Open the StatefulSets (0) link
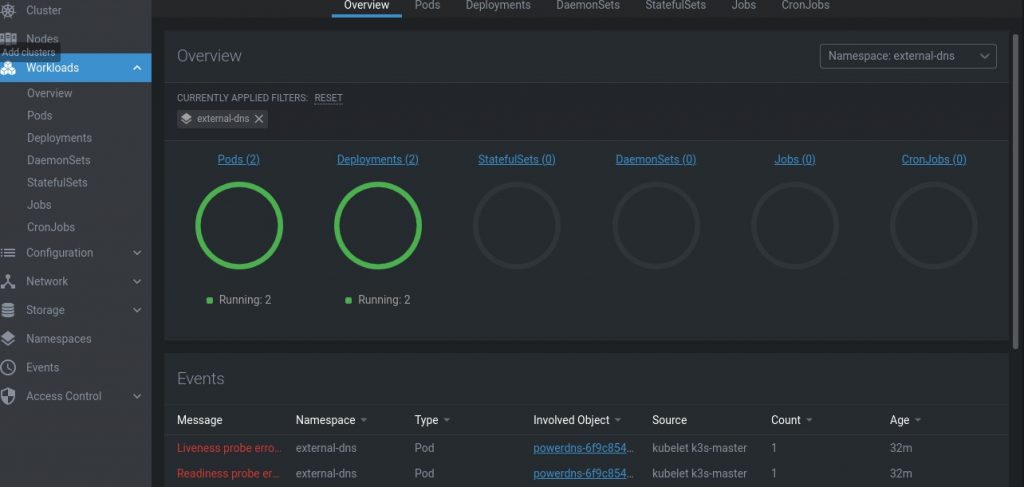 [517, 159]
